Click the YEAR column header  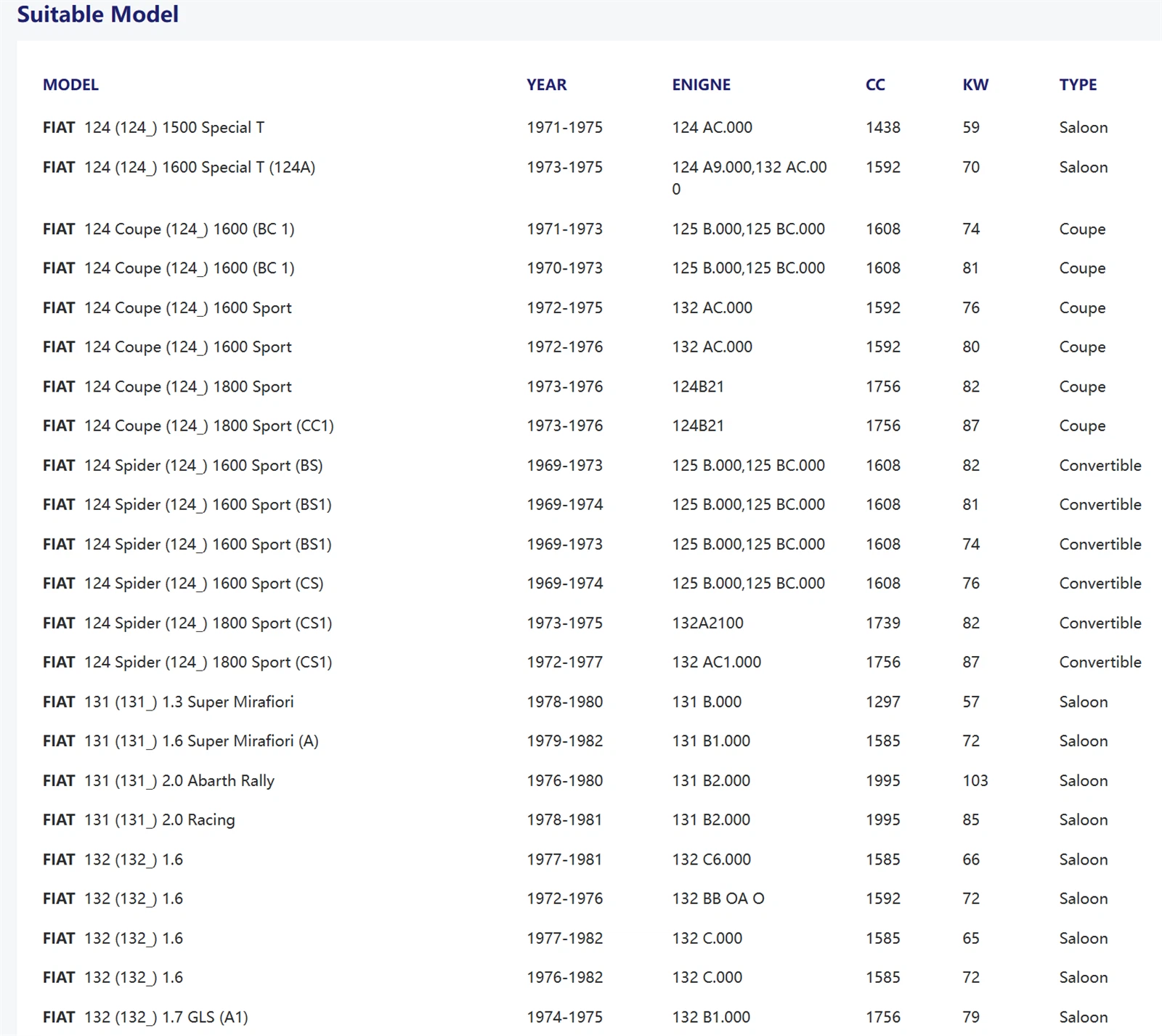(546, 84)
